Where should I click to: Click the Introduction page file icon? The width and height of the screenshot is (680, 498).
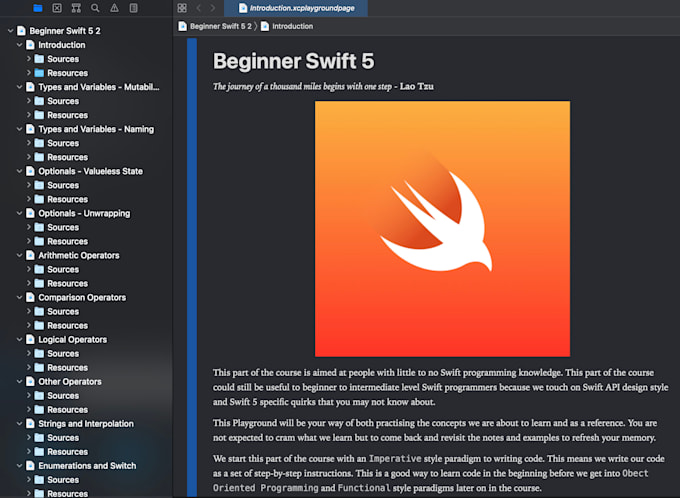pos(30,45)
